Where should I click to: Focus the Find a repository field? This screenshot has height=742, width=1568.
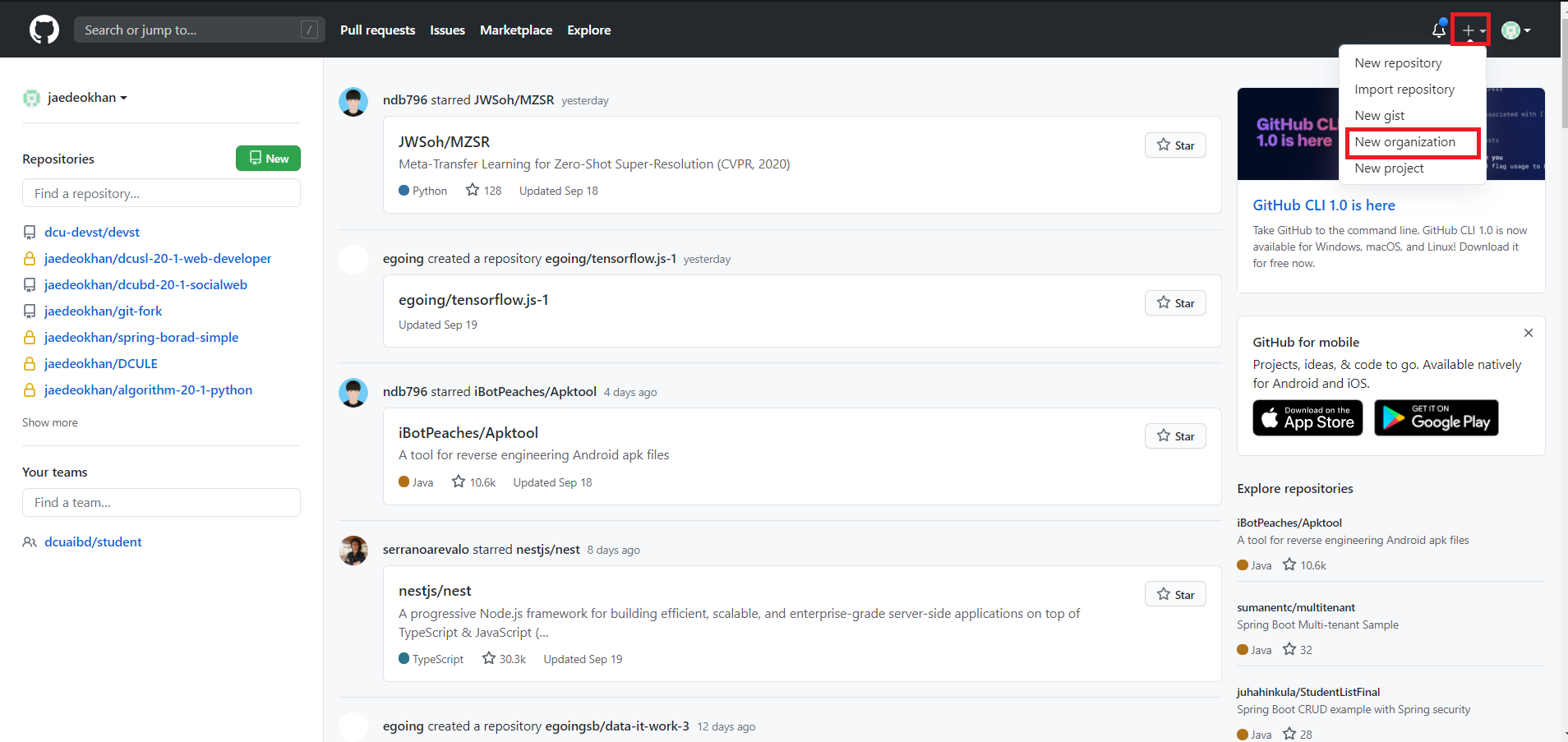[161, 194]
